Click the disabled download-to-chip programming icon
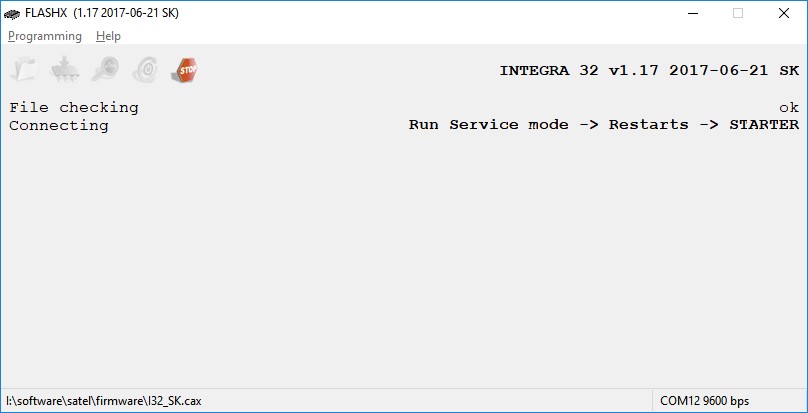This screenshot has height=413, width=808. point(65,69)
